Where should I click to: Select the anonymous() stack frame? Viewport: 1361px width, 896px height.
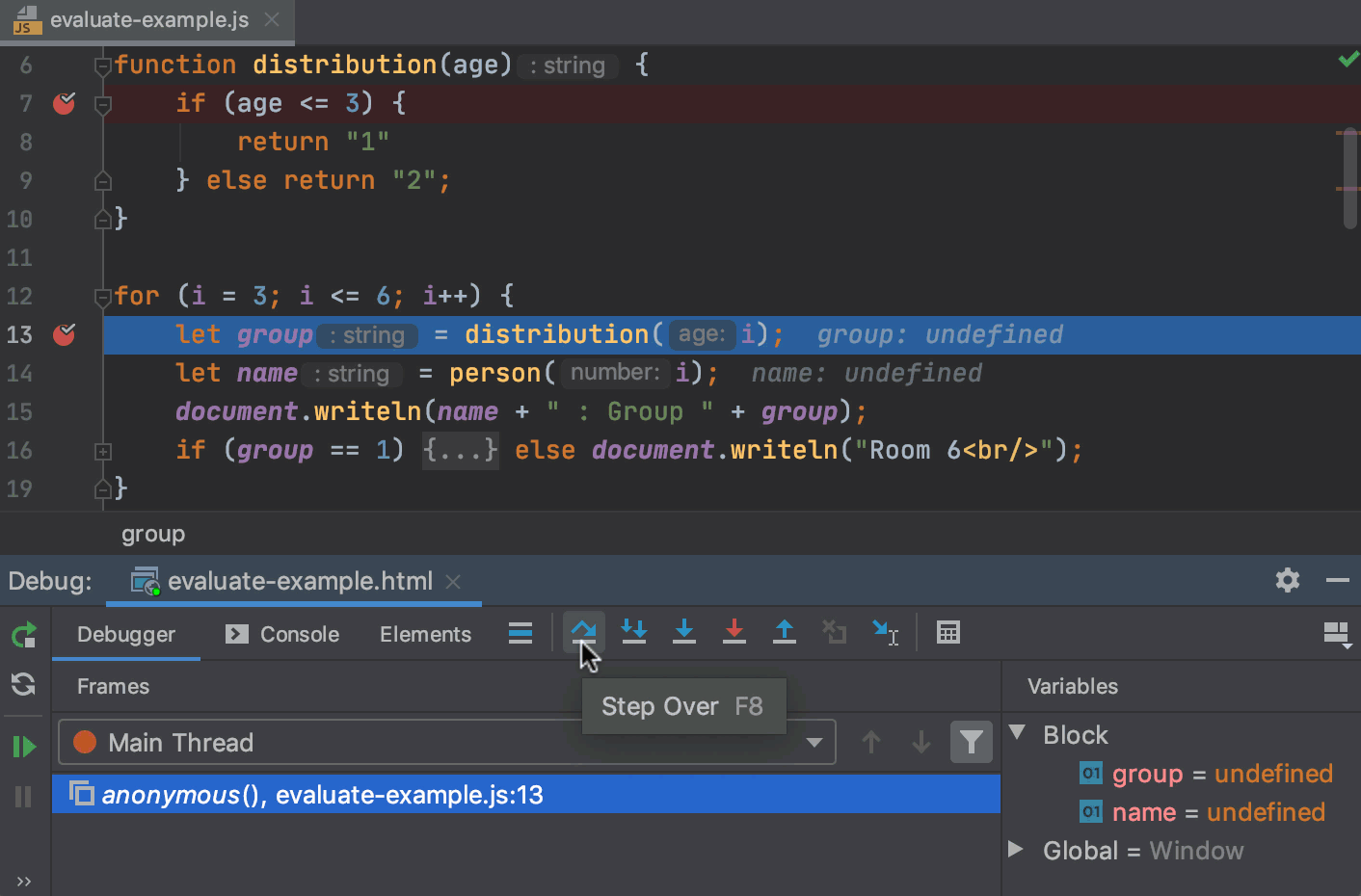click(x=526, y=794)
